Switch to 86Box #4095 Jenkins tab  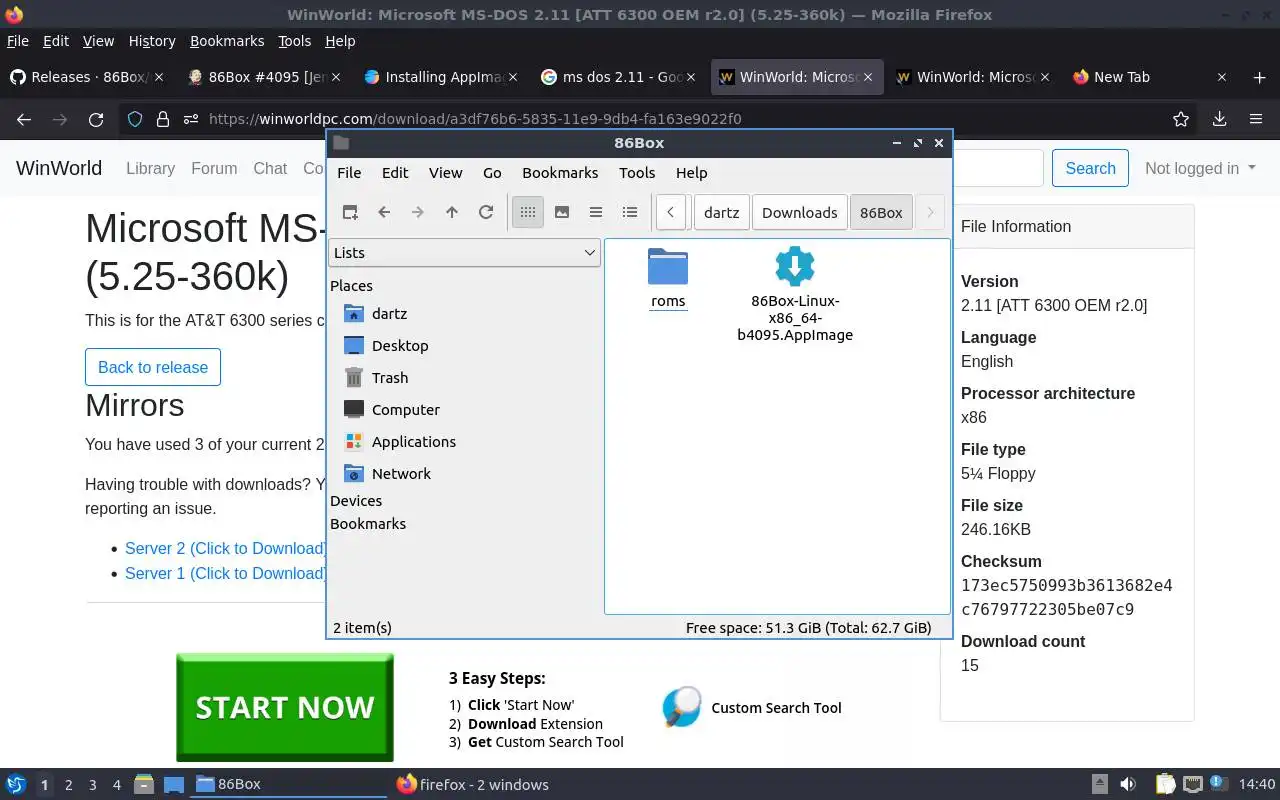point(264,77)
